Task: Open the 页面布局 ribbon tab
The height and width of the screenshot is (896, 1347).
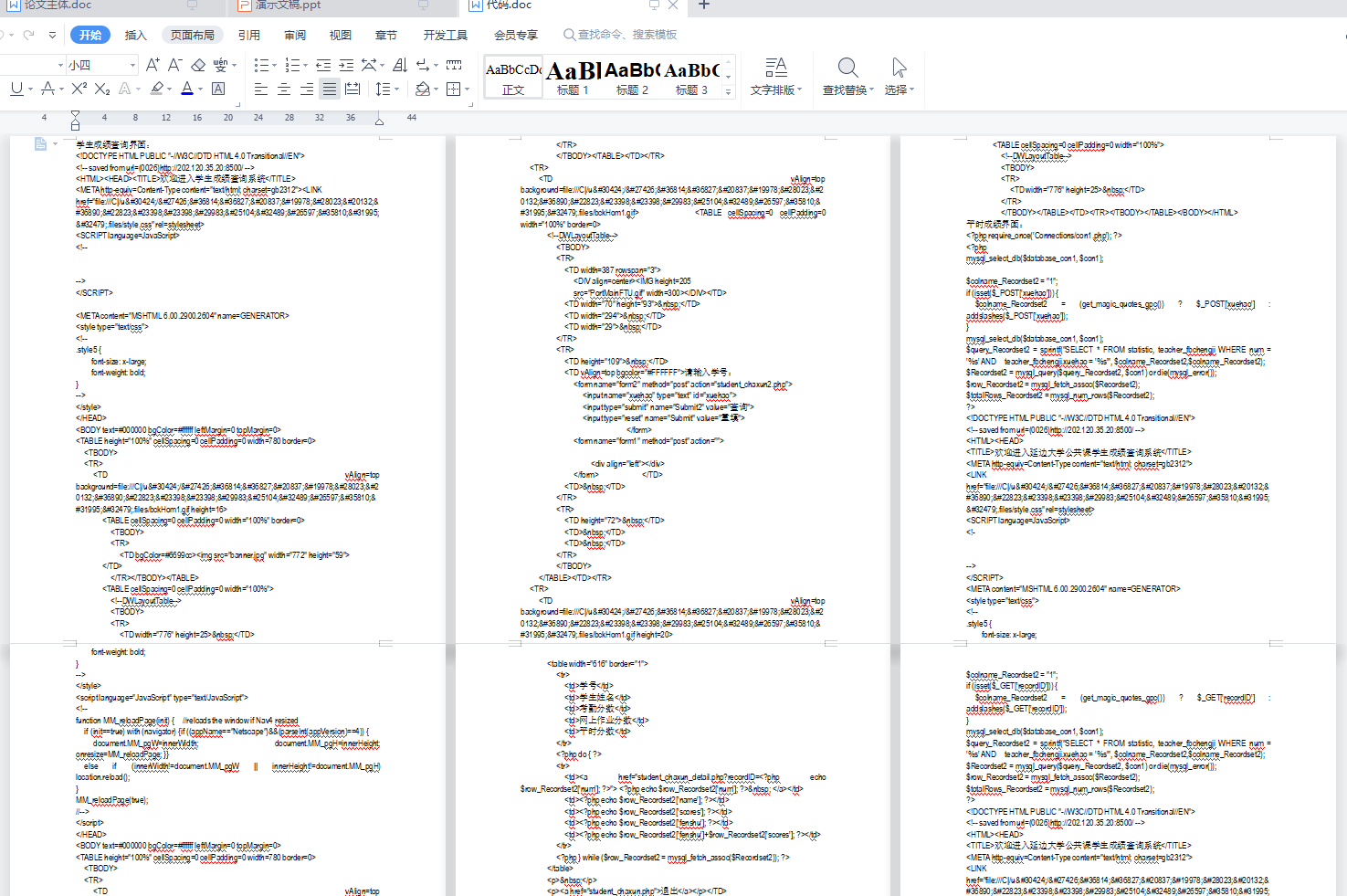Action: click(192, 35)
